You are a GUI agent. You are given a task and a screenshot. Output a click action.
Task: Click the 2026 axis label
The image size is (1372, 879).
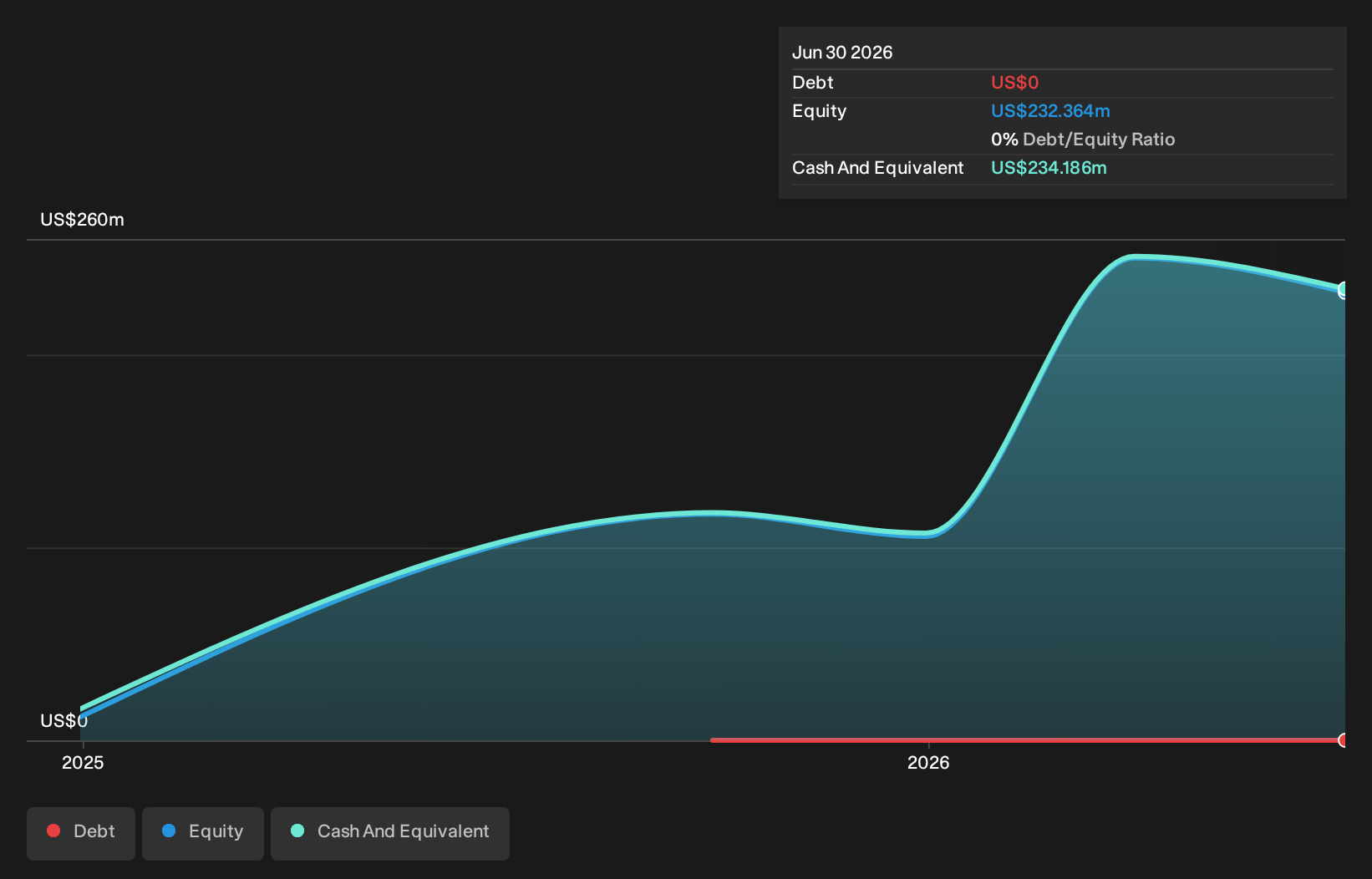[928, 762]
